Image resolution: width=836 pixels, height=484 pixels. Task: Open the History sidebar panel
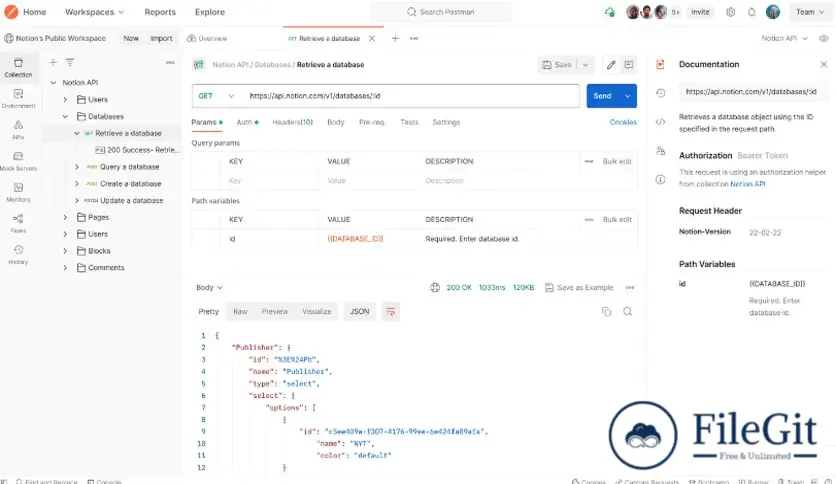[x=18, y=255]
